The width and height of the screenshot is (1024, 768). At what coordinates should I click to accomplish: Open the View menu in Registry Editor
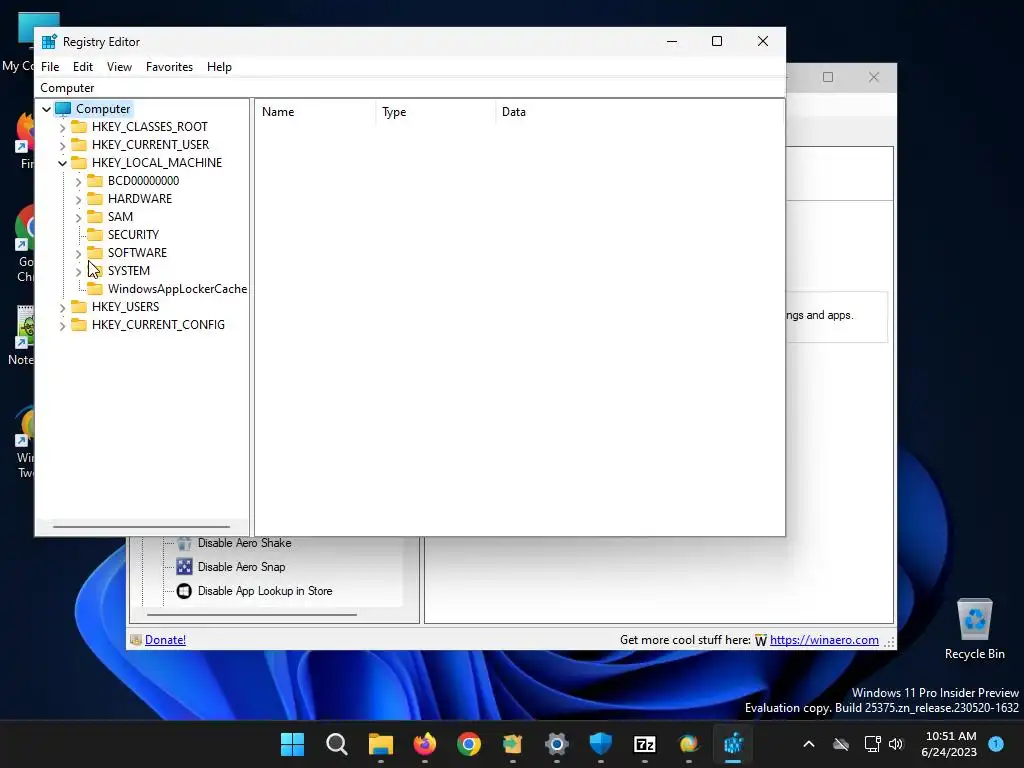point(120,67)
